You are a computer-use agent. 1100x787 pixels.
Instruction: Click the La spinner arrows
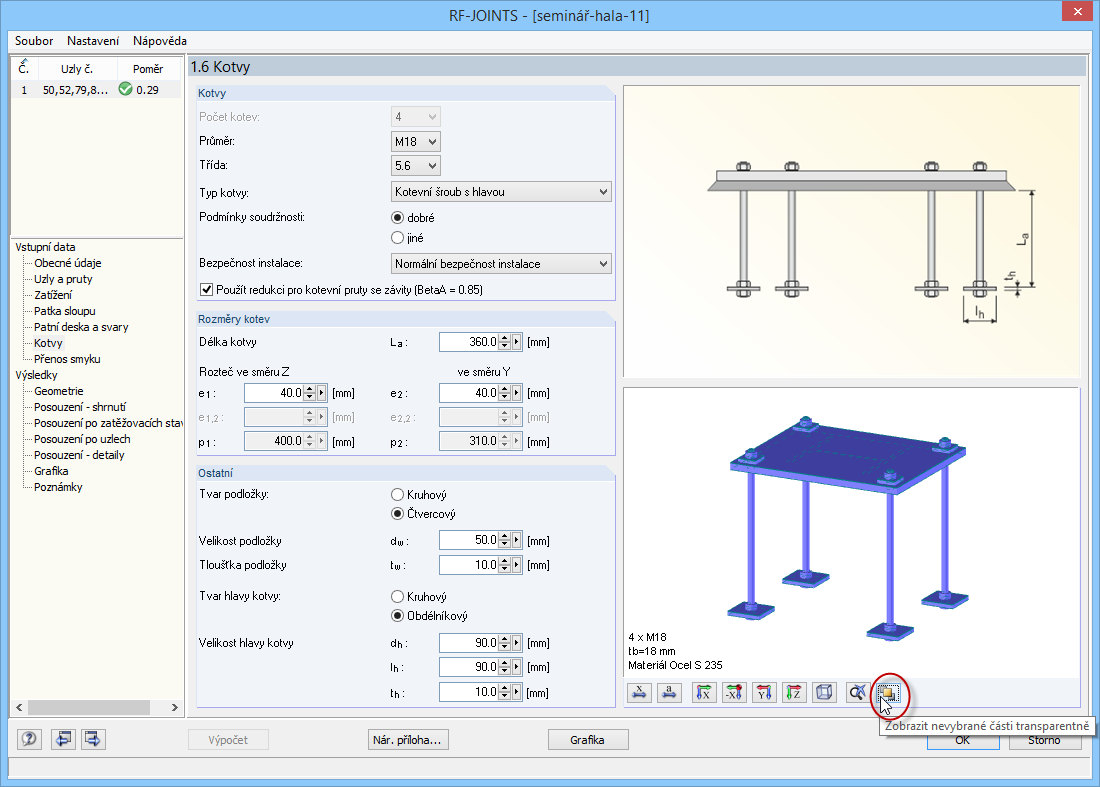[x=504, y=342]
